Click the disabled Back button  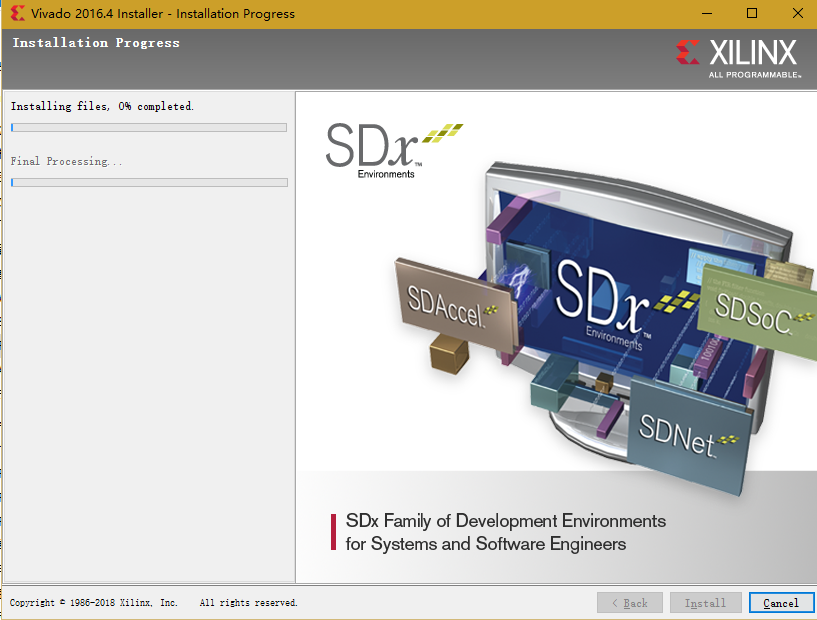630,603
